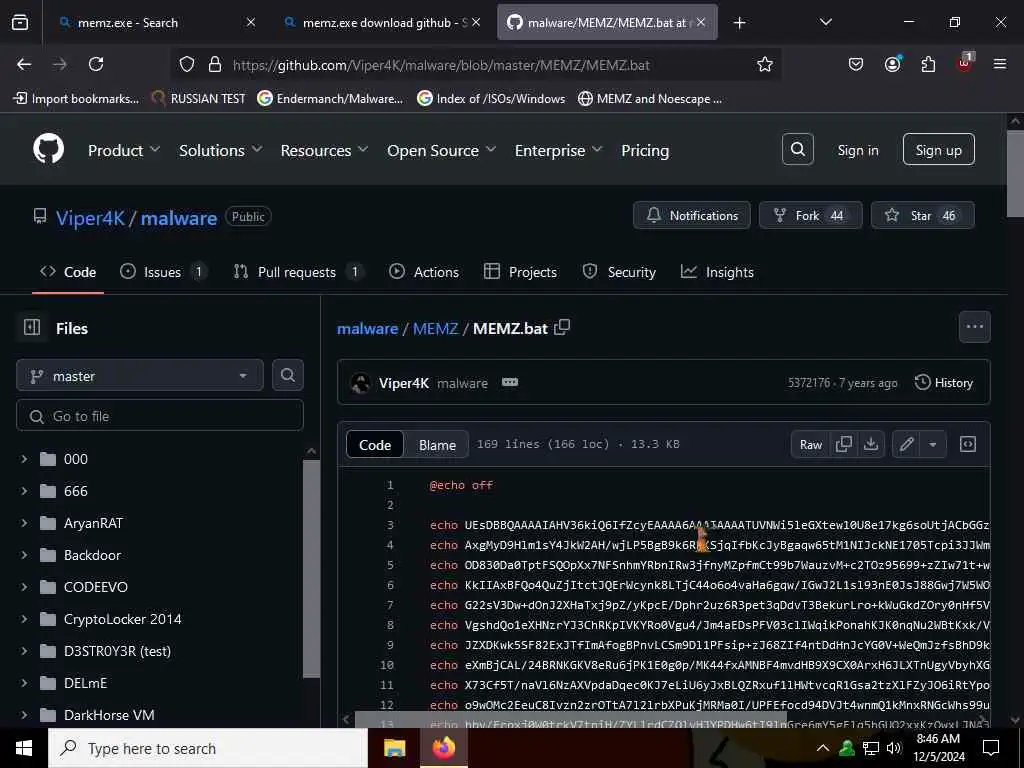The height and width of the screenshot is (768, 1024).
Task: List all tabs dropdown arrow
Action: (x=825, y=22)
